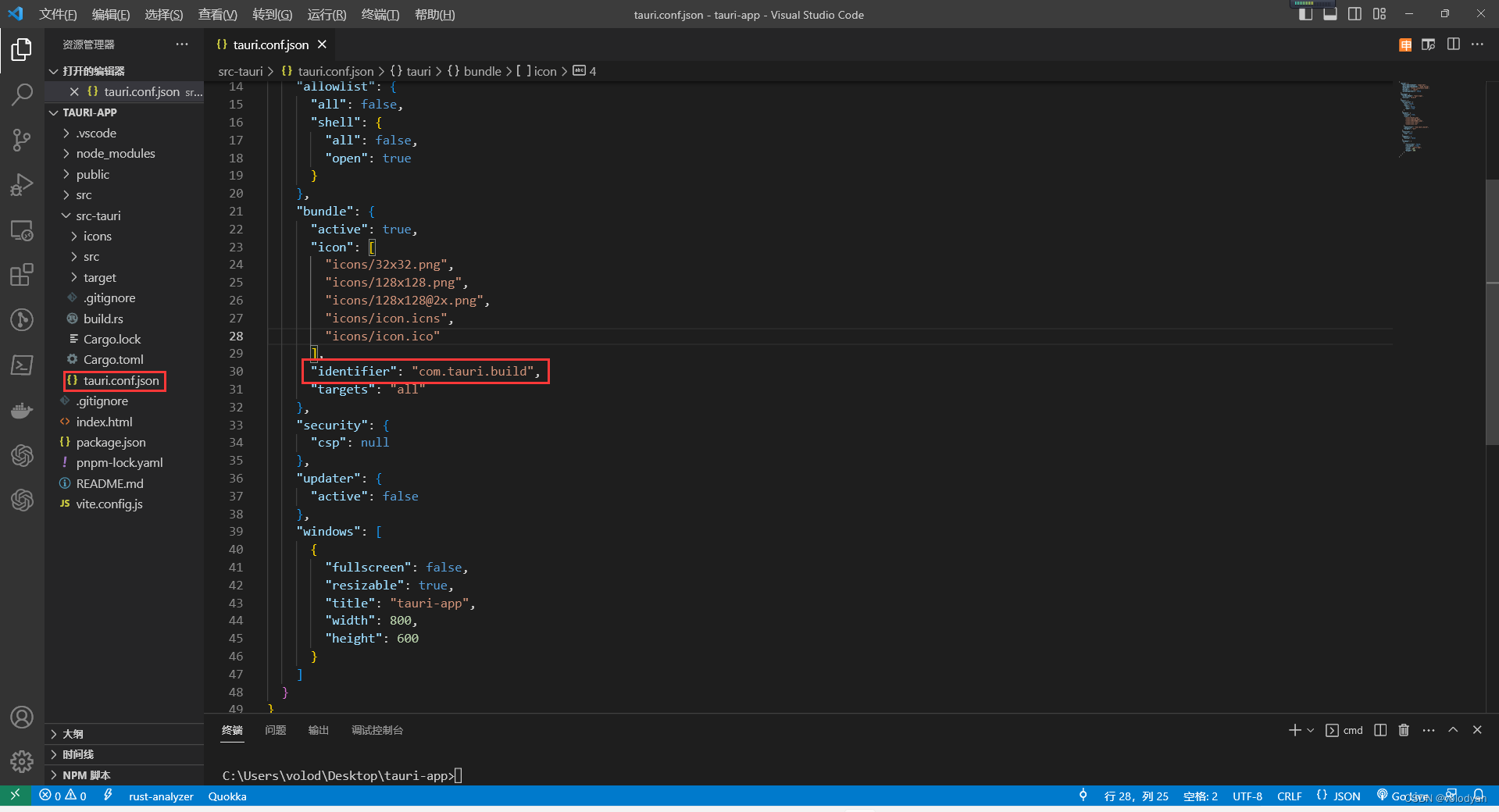Add a new terminal with plus icon

pyautogui.click(x=1294, y=730)
